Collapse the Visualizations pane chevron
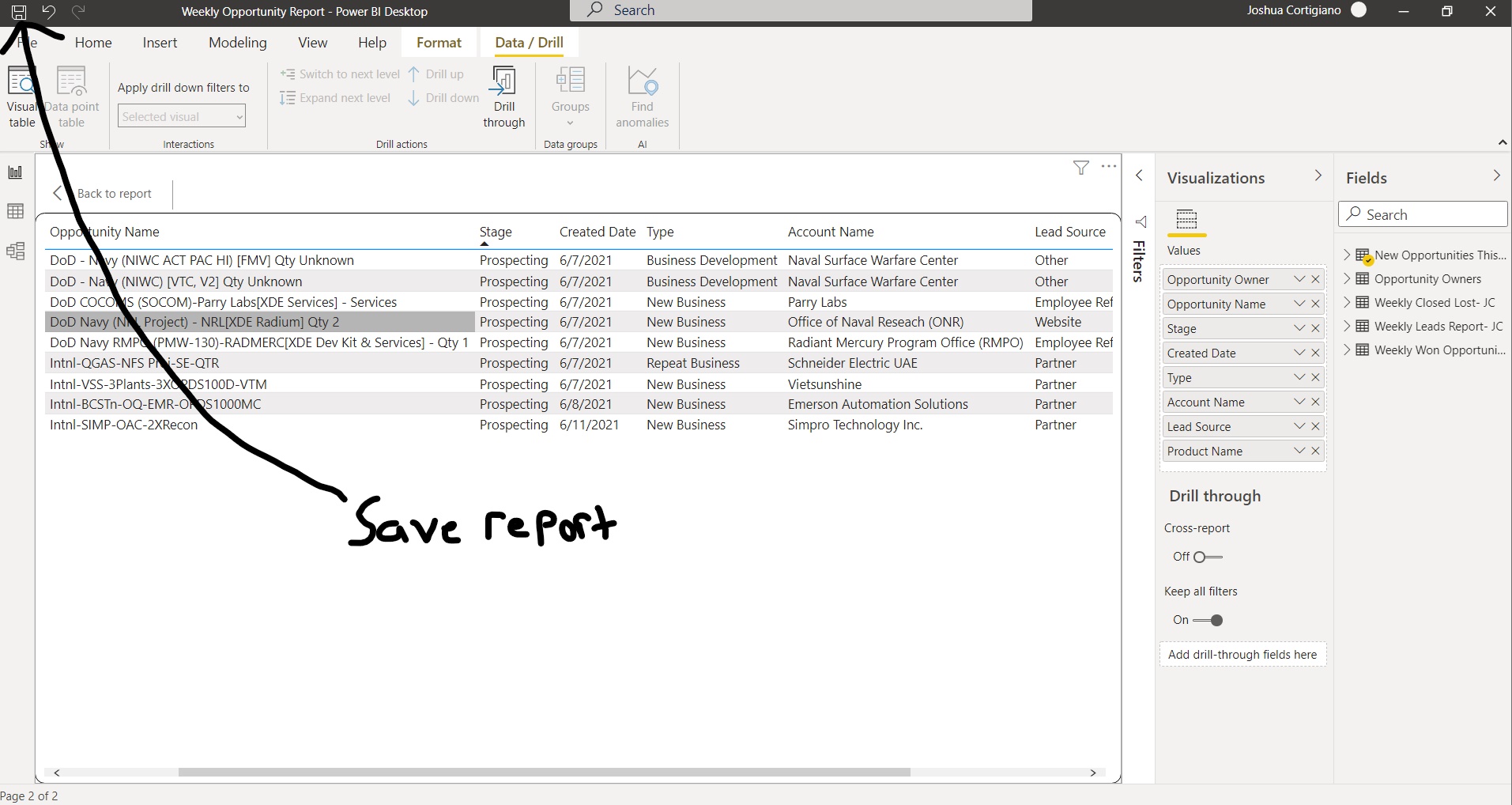Viewport: 1512px width, 805px height. 1318,176
